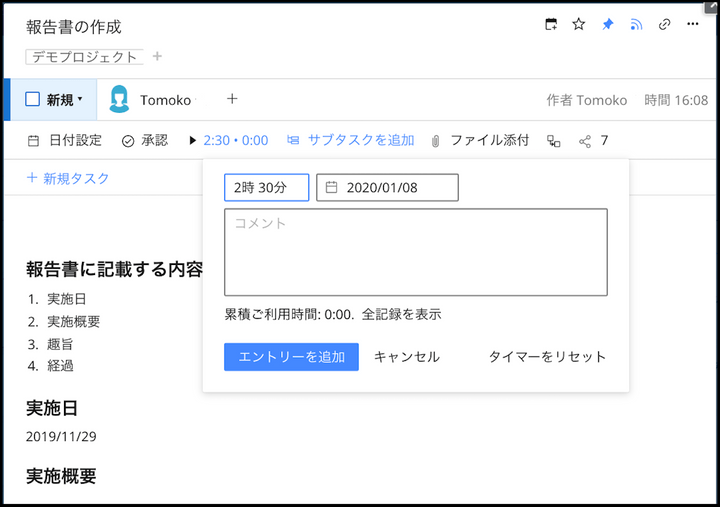This screenshot has width=720, height=507.
Task: Click the calendar icon in date field
Action: pos(331,187)
